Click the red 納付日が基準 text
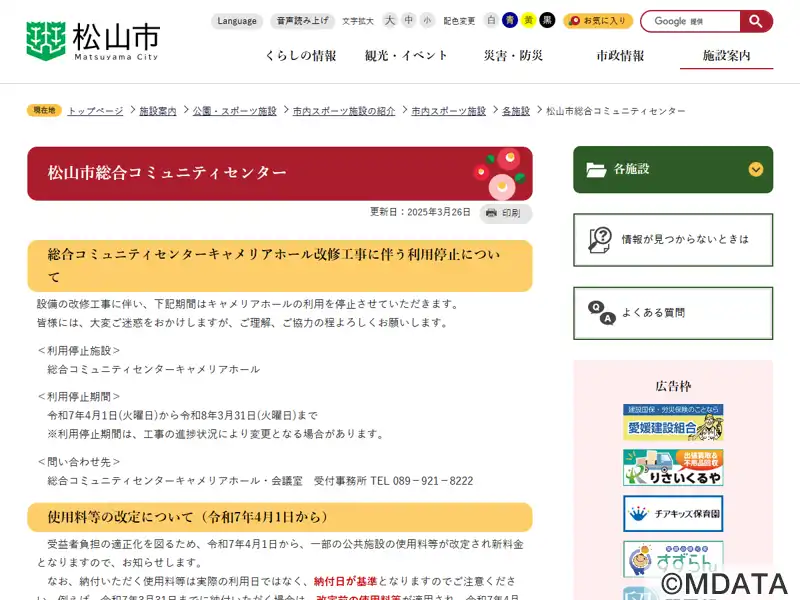800x600 pixels. (x=345, y=581)
